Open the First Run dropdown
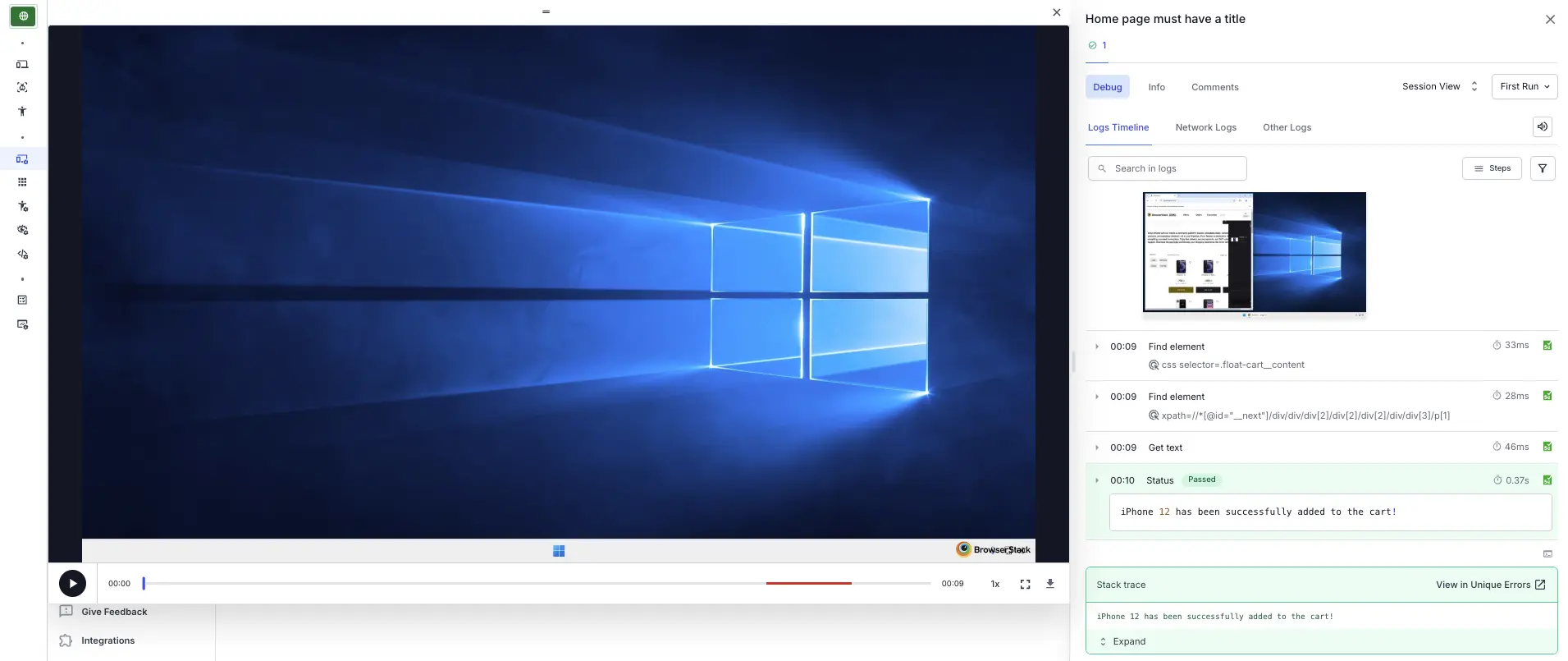Screen dimensions: 1568x661 pyautogui.click(x=1525, y=86)
